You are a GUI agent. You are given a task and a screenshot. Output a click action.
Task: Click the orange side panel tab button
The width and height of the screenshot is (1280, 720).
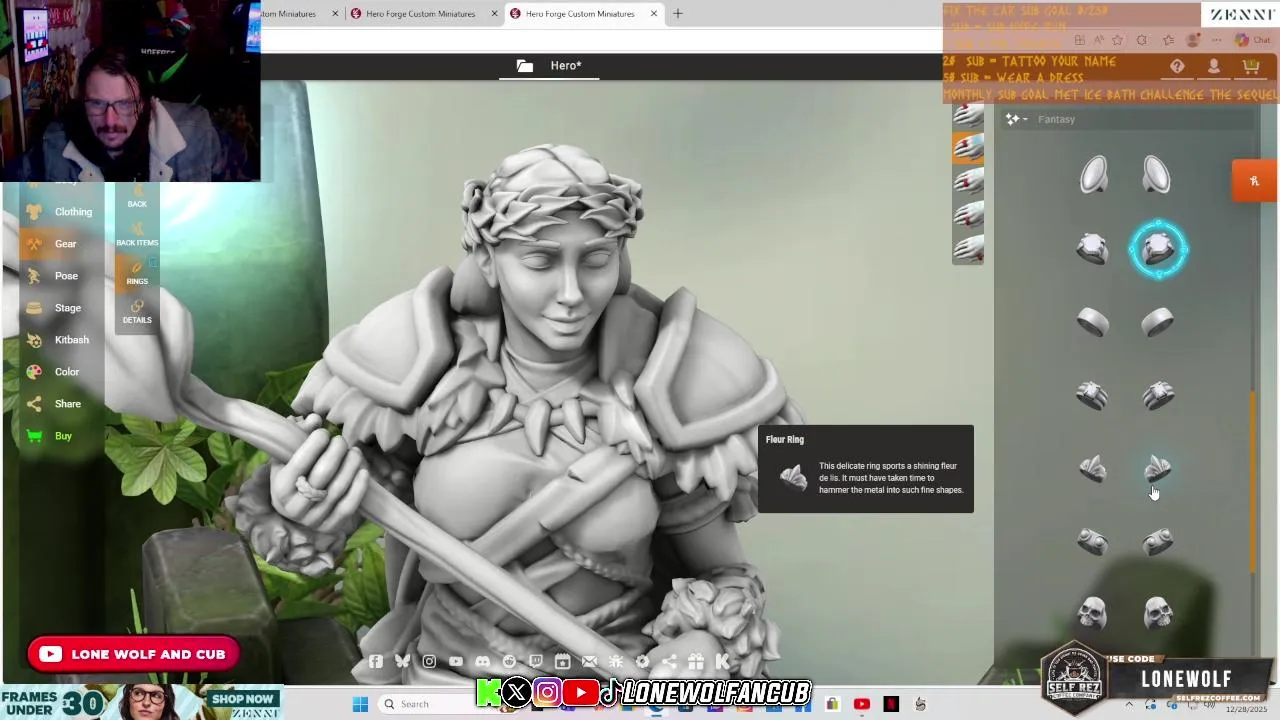[x=1254, y=181]
